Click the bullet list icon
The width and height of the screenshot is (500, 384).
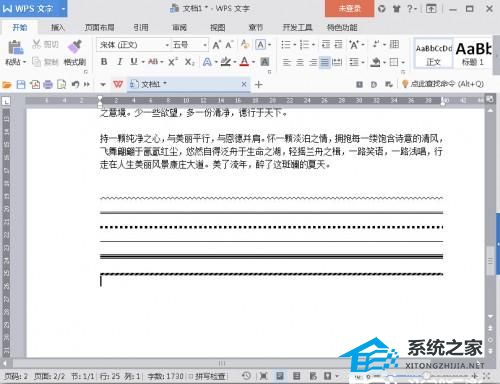[286, 44]
